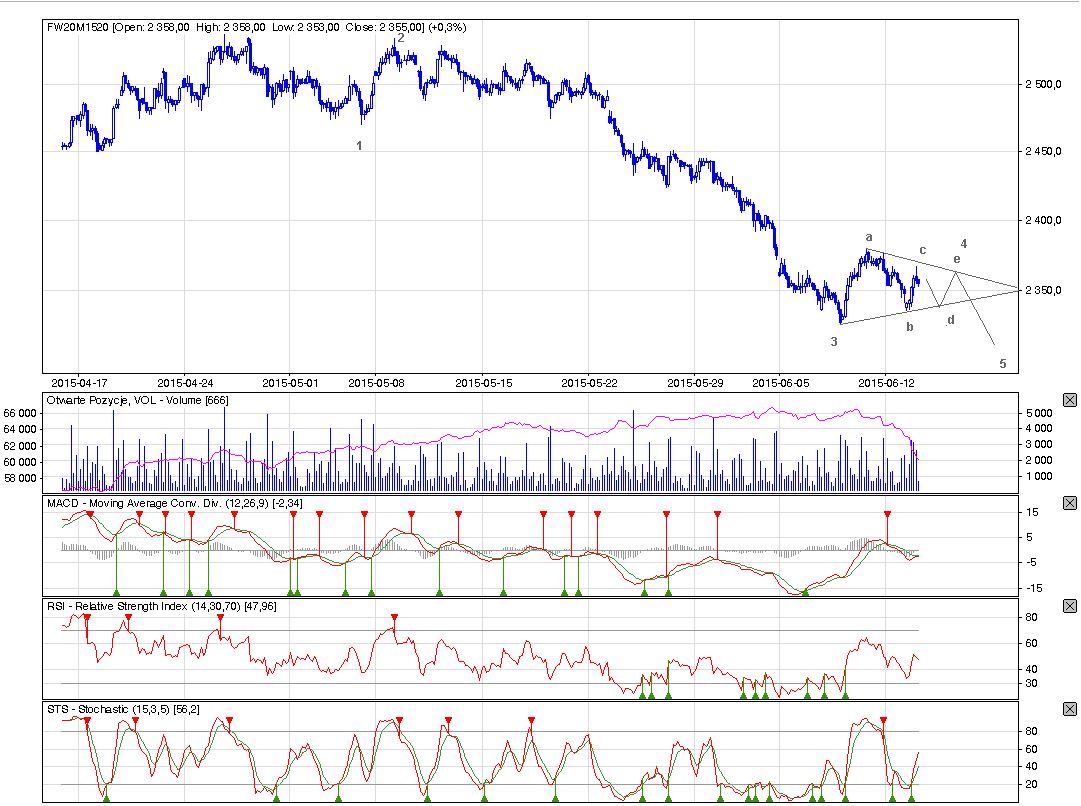
Task: Click the 2015-05-22 date label
Action: pos(589,383)
